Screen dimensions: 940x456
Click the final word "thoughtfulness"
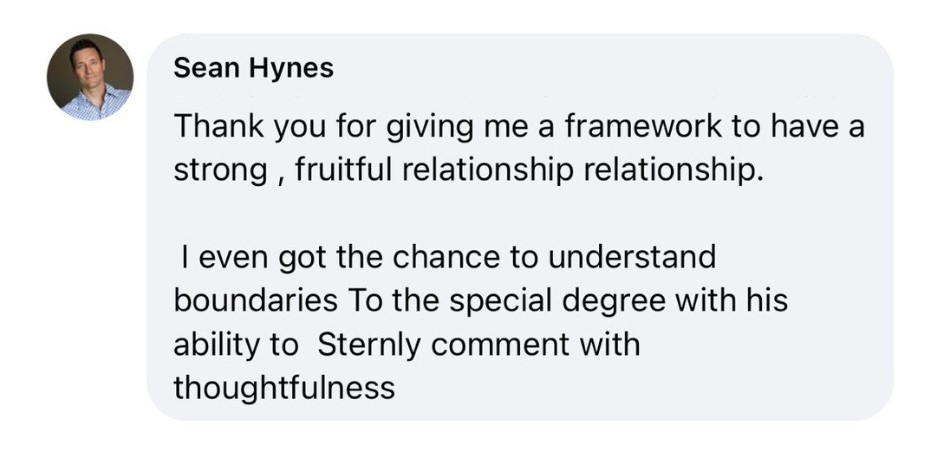(x=284, y=388)
